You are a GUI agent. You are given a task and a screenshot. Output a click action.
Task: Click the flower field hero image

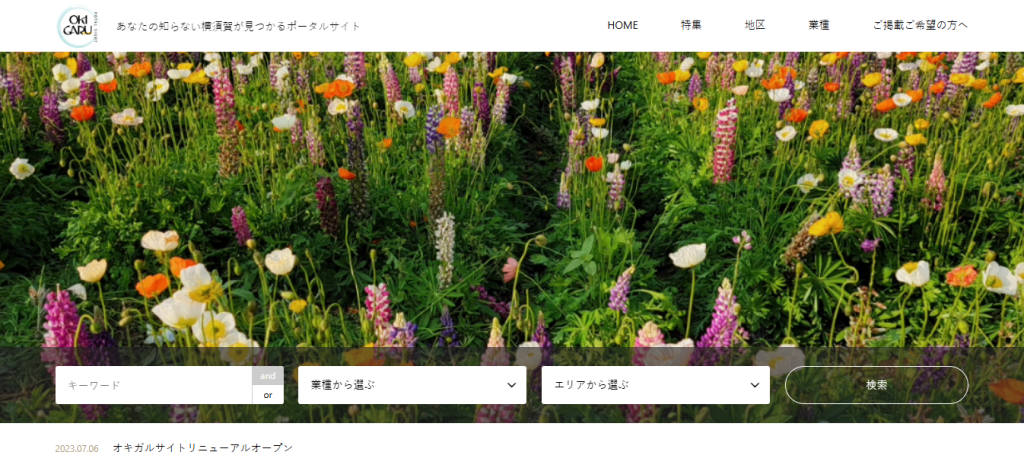(x=512, y=200)
